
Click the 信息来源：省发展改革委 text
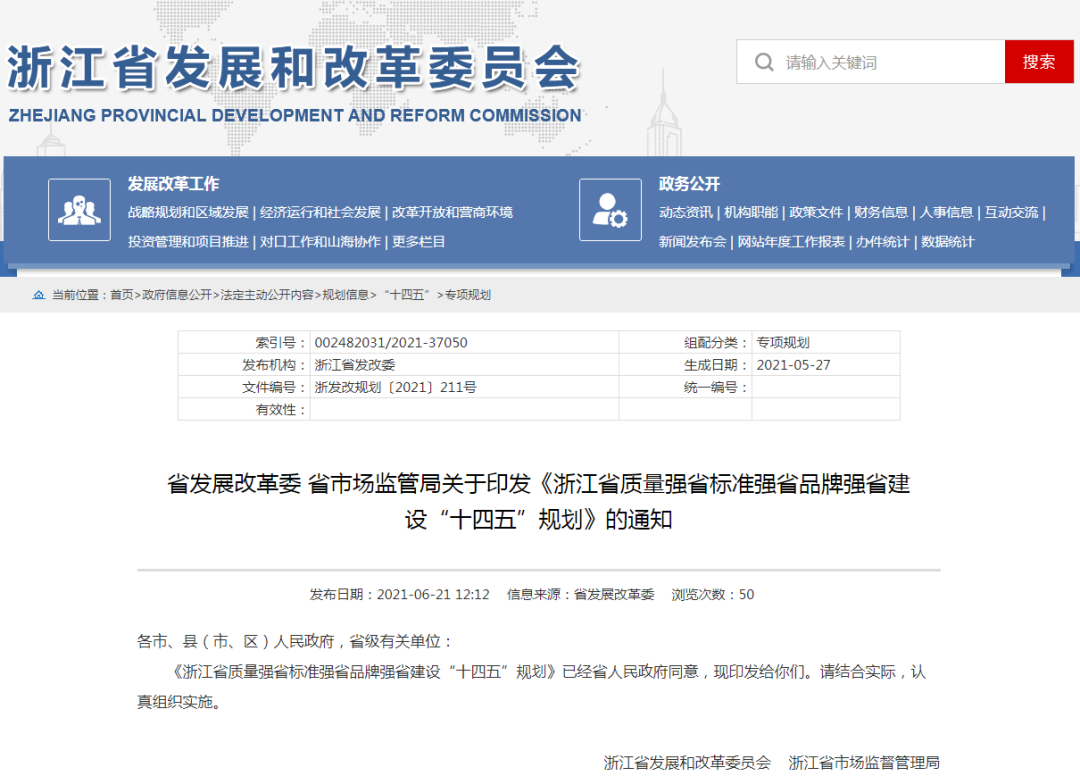tap(581, 594)
